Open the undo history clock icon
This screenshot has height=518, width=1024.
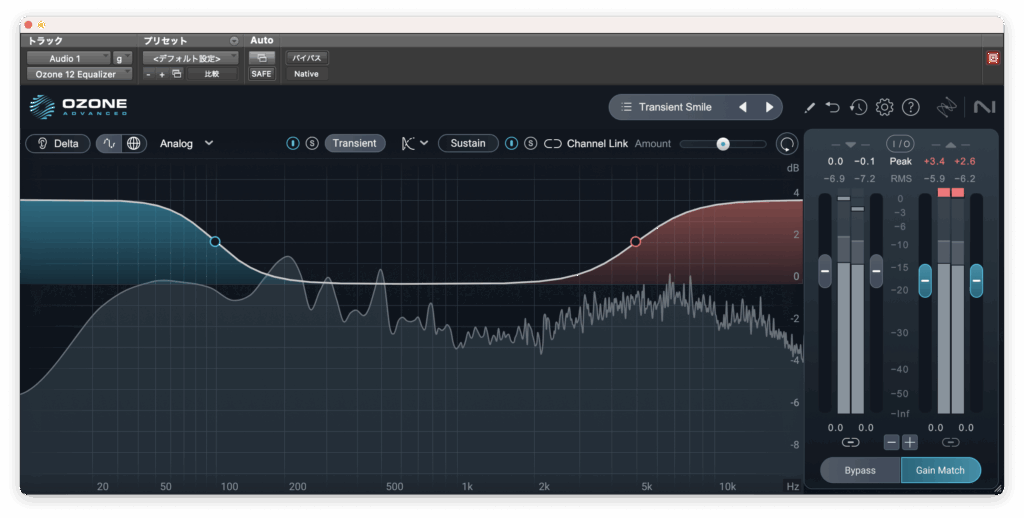(859, 107)
